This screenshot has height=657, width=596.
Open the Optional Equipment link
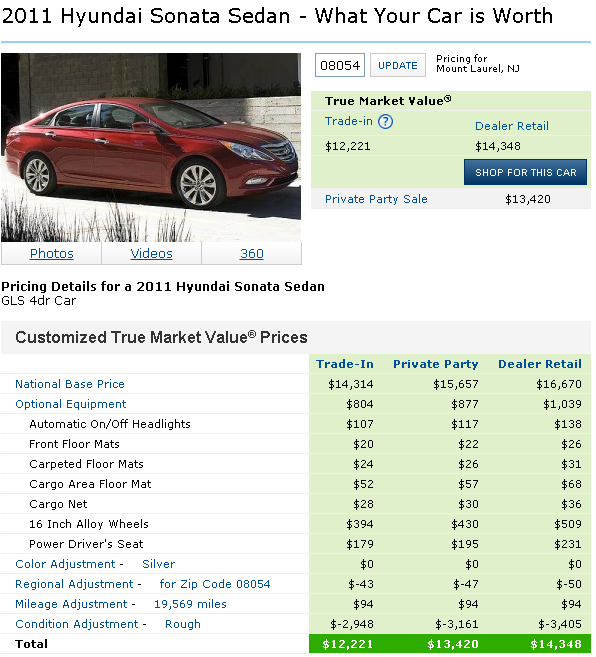[71, 404]
